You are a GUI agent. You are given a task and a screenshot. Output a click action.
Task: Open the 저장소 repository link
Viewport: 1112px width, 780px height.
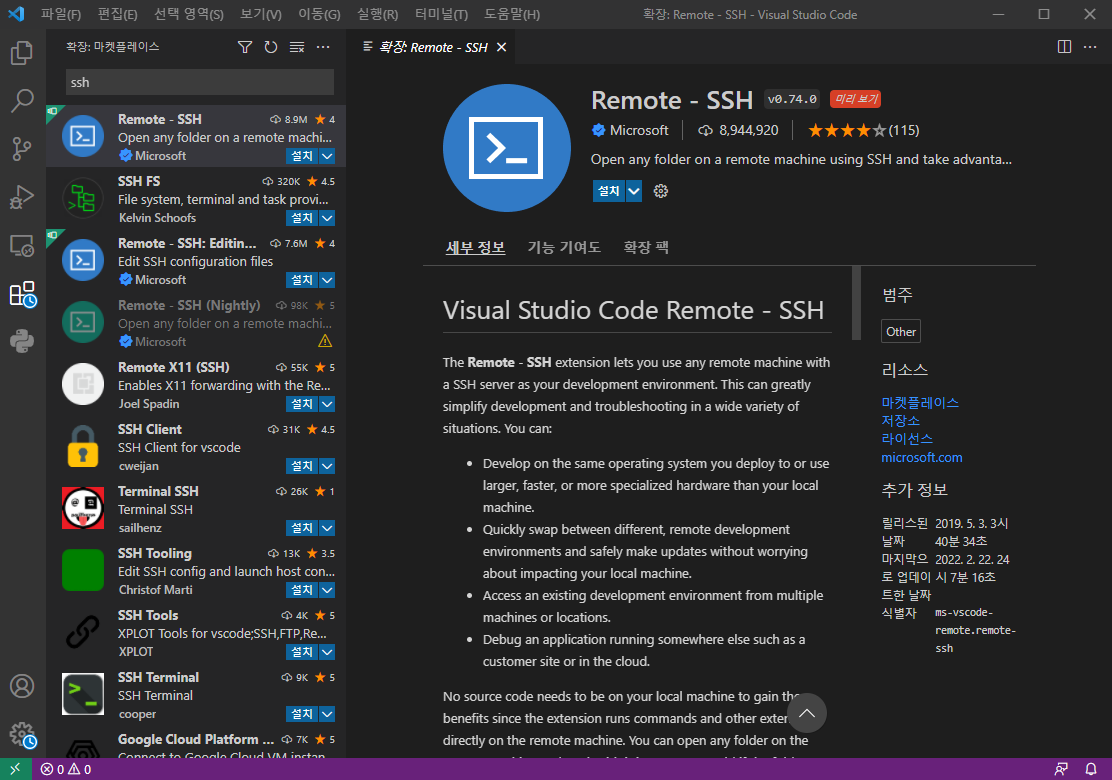(900, 420)
